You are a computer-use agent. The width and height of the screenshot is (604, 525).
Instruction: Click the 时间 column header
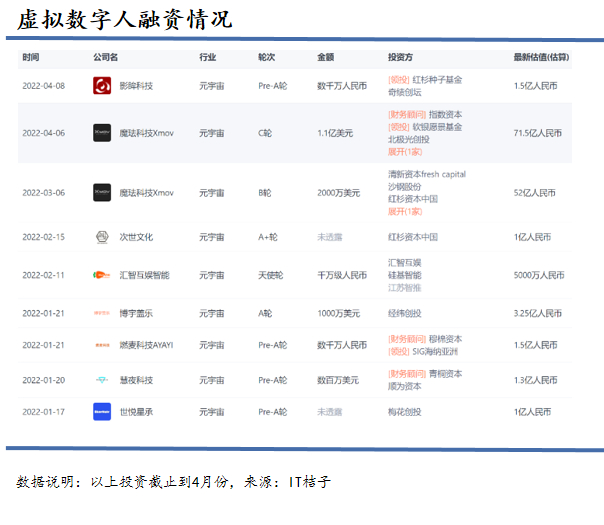(x=30, y=57)
